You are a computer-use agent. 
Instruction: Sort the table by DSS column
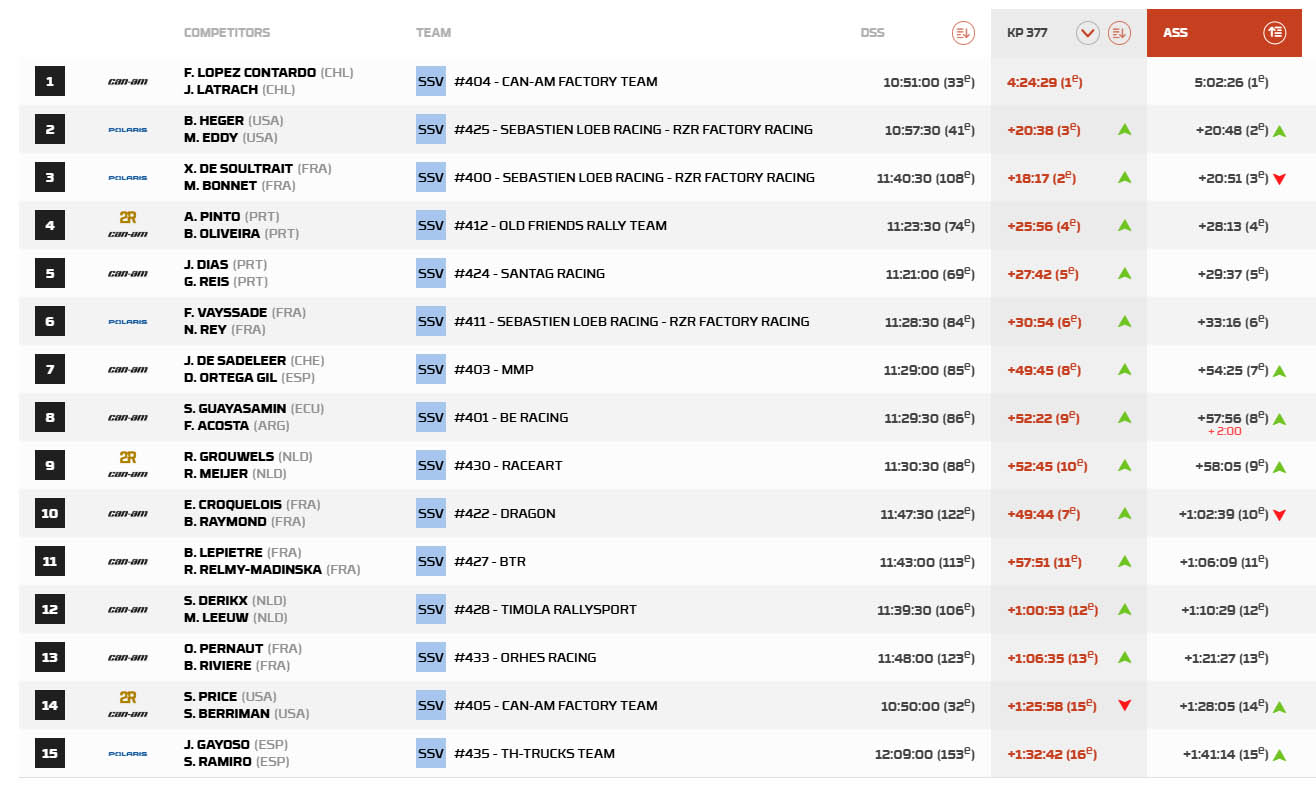click(962, 33)
